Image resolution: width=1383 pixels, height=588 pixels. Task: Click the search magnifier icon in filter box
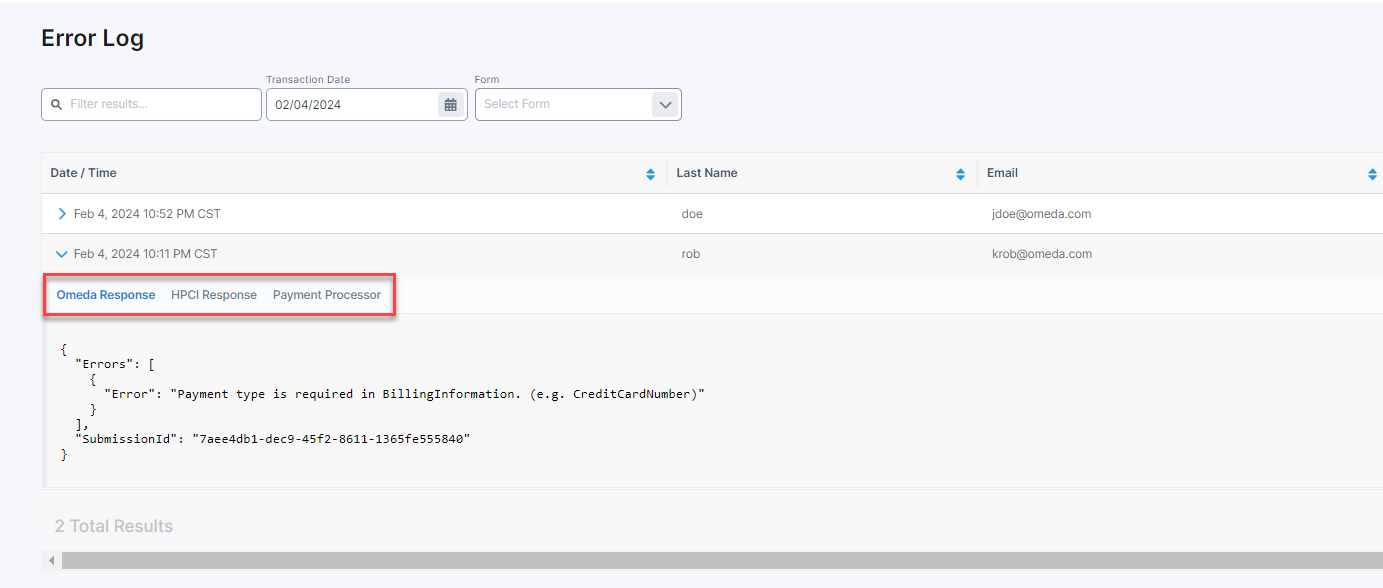point(56,104)
